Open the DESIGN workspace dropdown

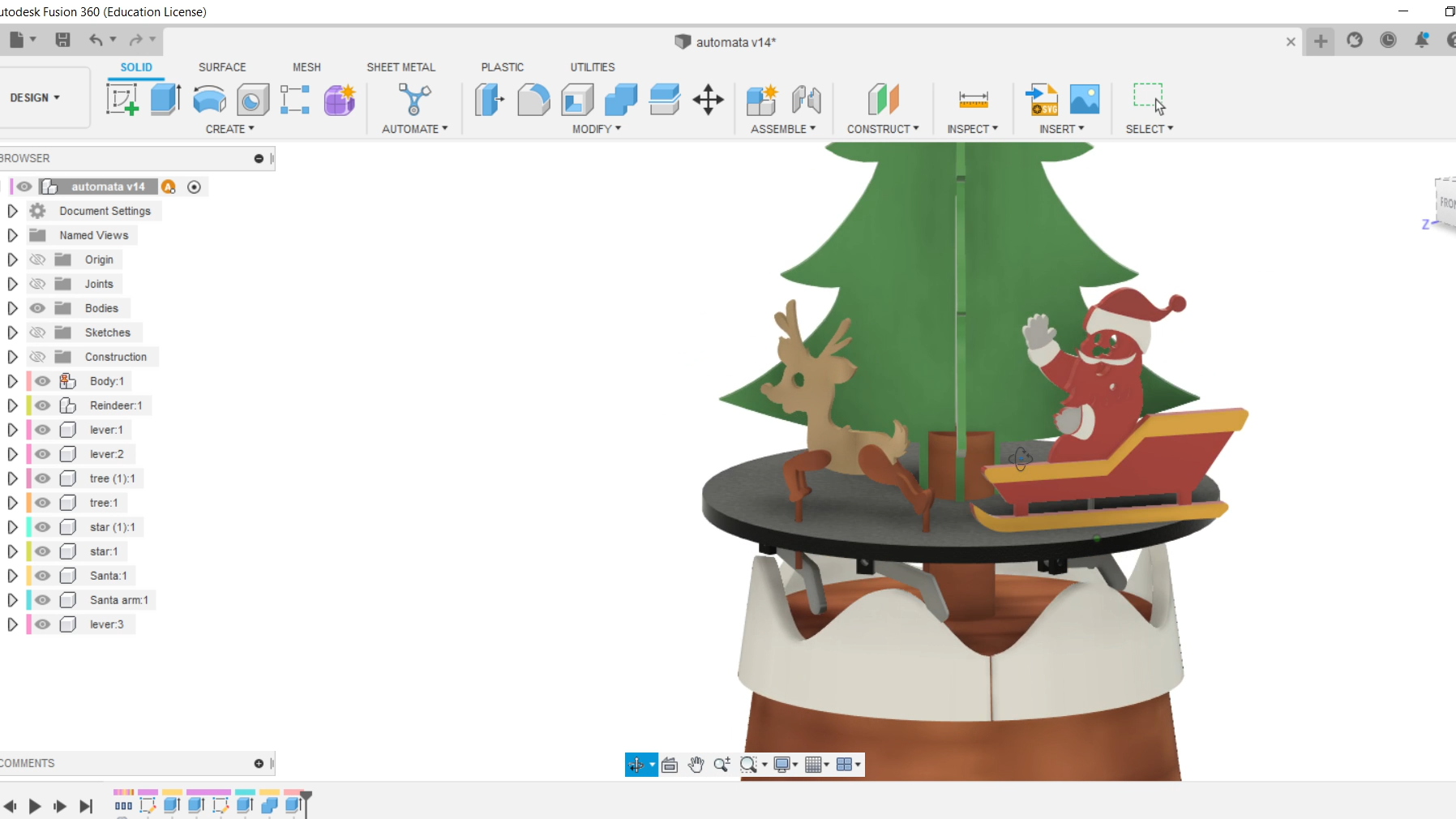[34, 97]
